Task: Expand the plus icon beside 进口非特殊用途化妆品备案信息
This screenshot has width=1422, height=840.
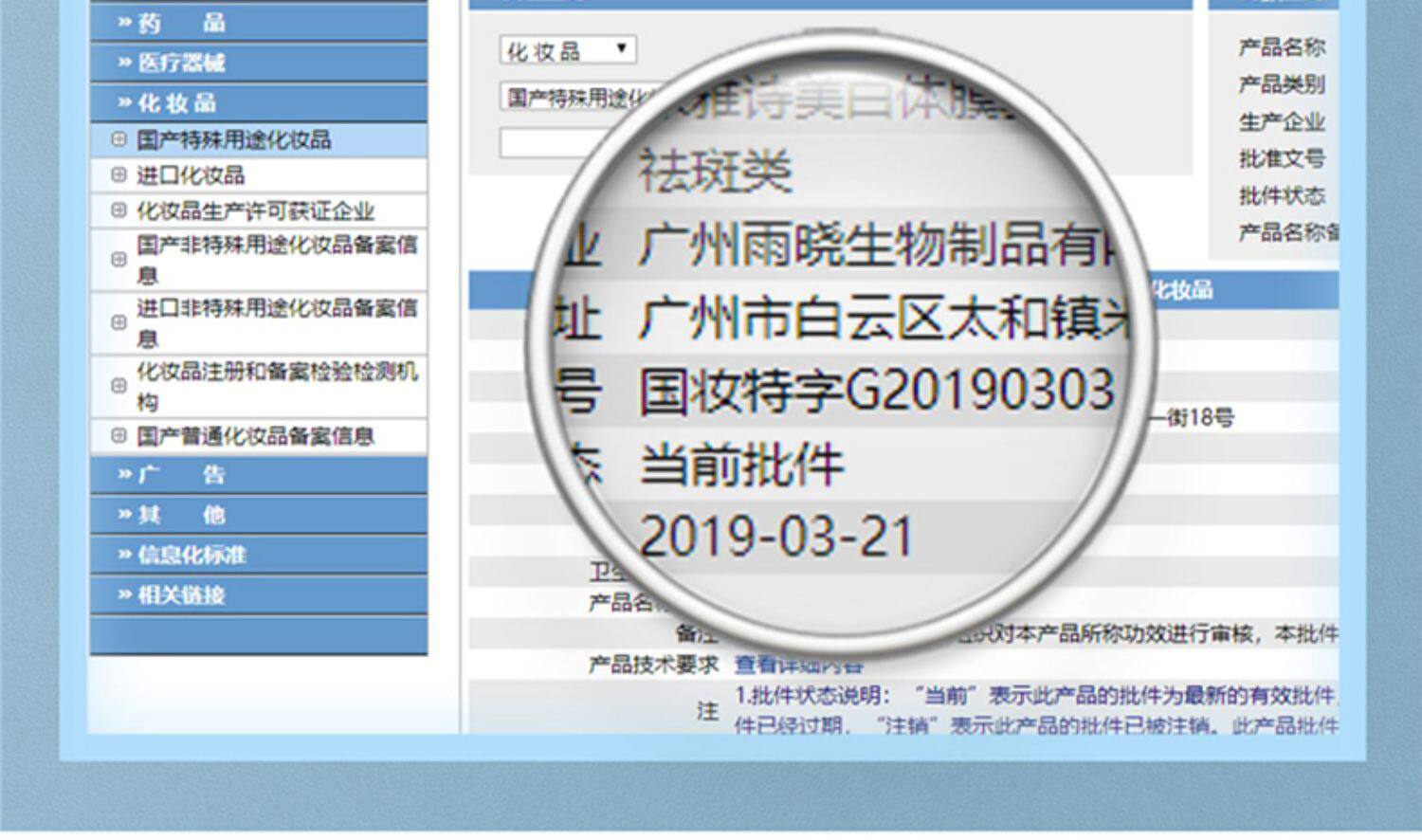Action: coord(118,322)
